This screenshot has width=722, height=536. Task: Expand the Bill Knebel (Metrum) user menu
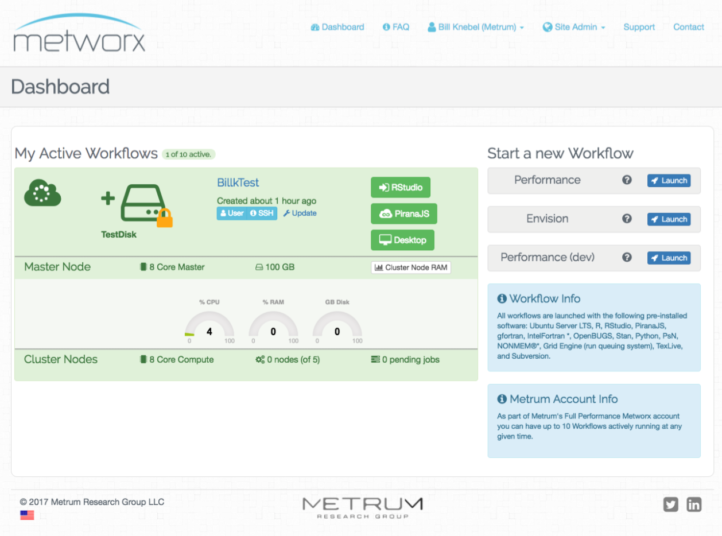point(476,27)
